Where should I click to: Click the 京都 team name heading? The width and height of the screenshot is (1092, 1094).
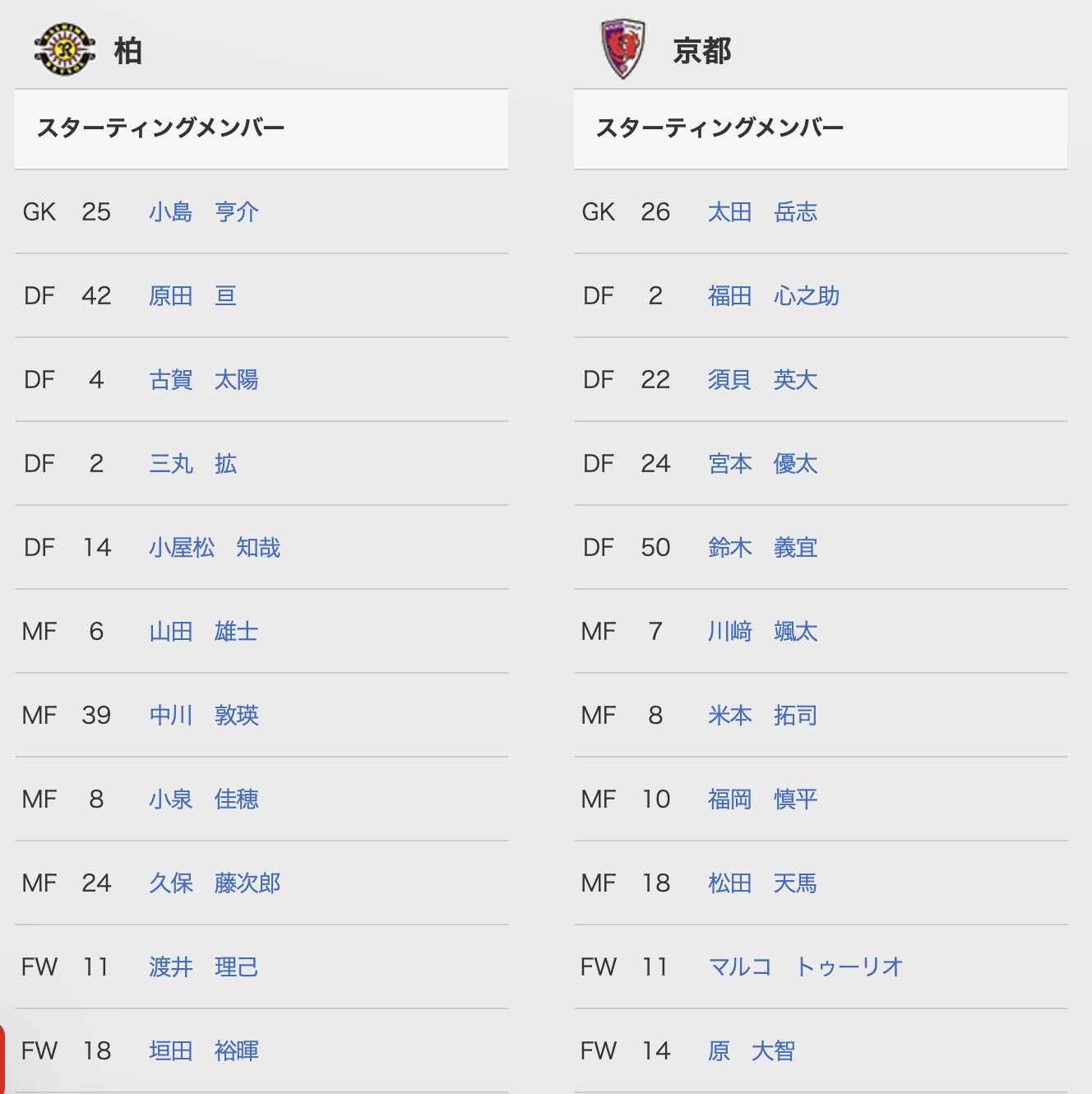[702, 51]
